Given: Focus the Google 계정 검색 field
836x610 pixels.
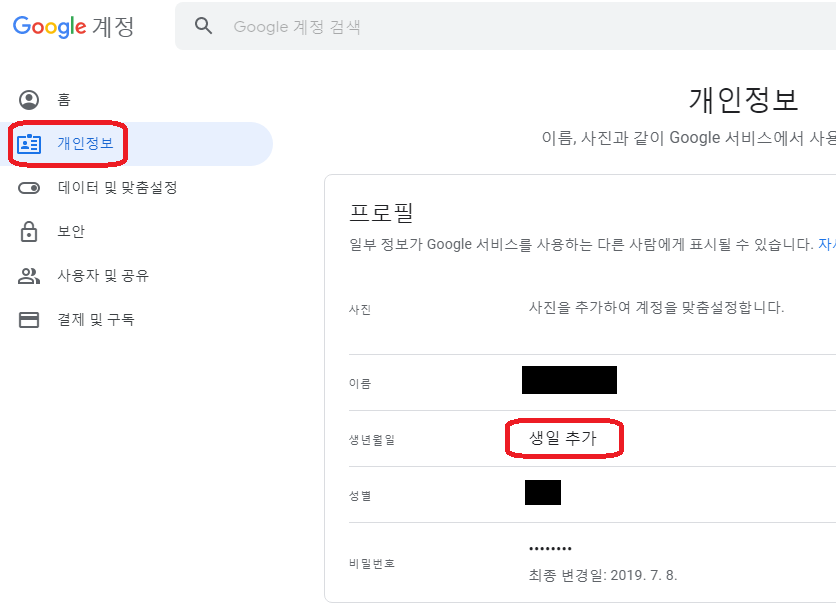Looking at the screenshot, I should point(505,26).
